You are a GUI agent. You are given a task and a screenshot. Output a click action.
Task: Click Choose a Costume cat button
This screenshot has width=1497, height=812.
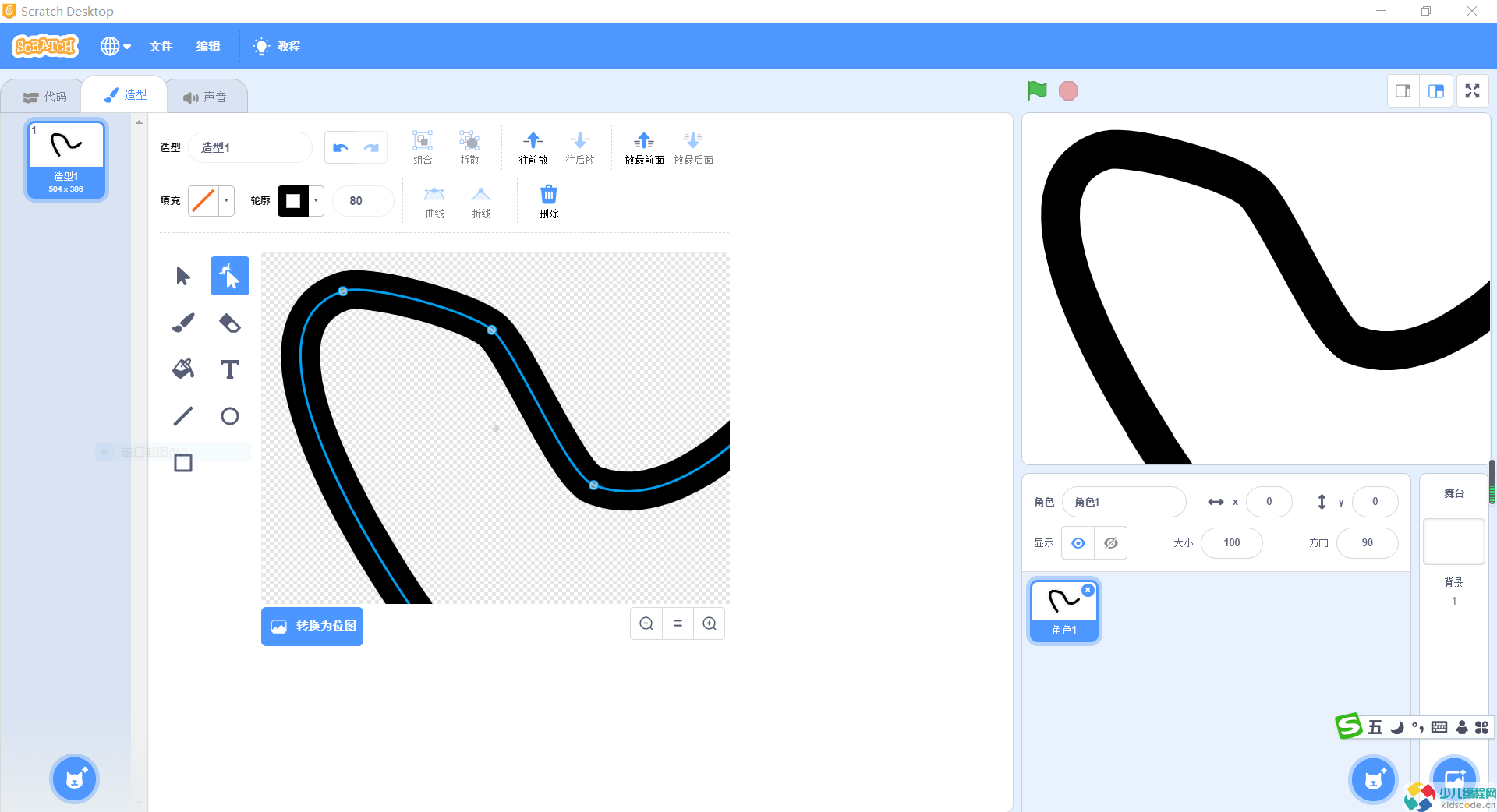[x=74, y=778]
